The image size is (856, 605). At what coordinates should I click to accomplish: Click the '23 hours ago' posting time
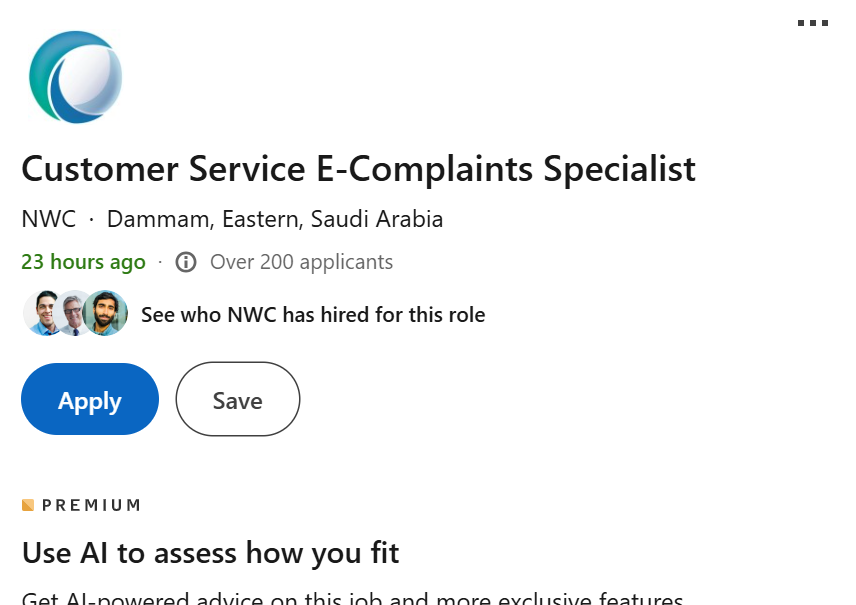tap(84, 263)
